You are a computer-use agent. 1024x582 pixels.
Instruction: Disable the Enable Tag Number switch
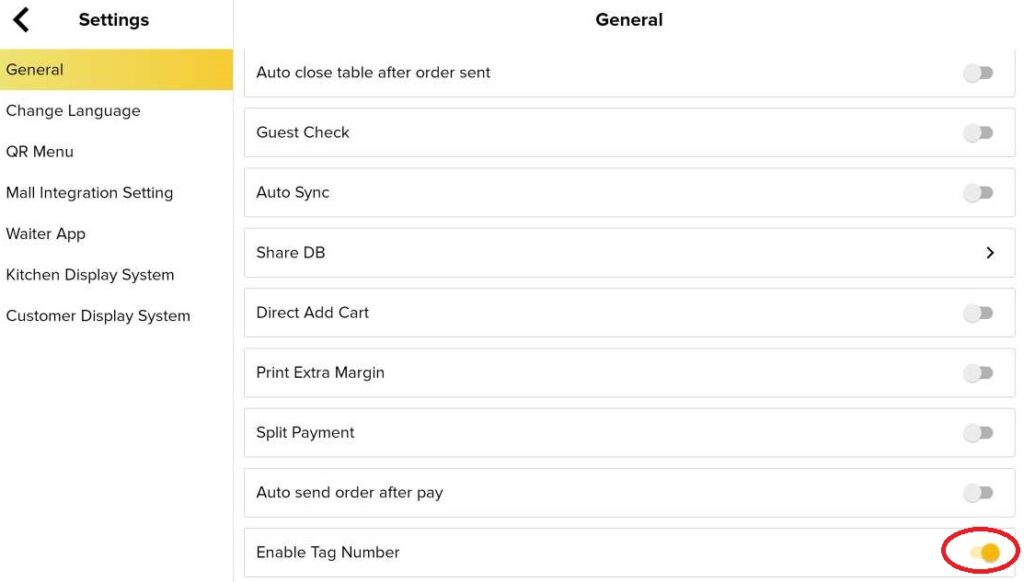point(981,551)
